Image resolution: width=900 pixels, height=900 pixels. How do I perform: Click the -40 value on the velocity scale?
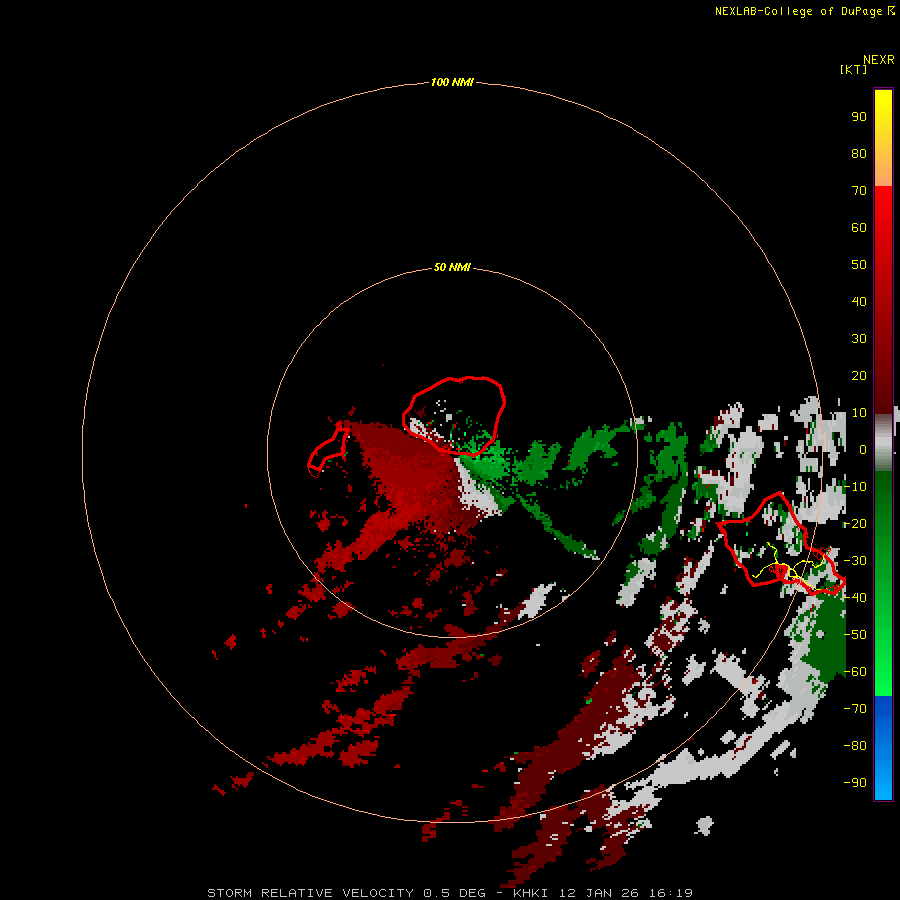[x=855, y=598]
